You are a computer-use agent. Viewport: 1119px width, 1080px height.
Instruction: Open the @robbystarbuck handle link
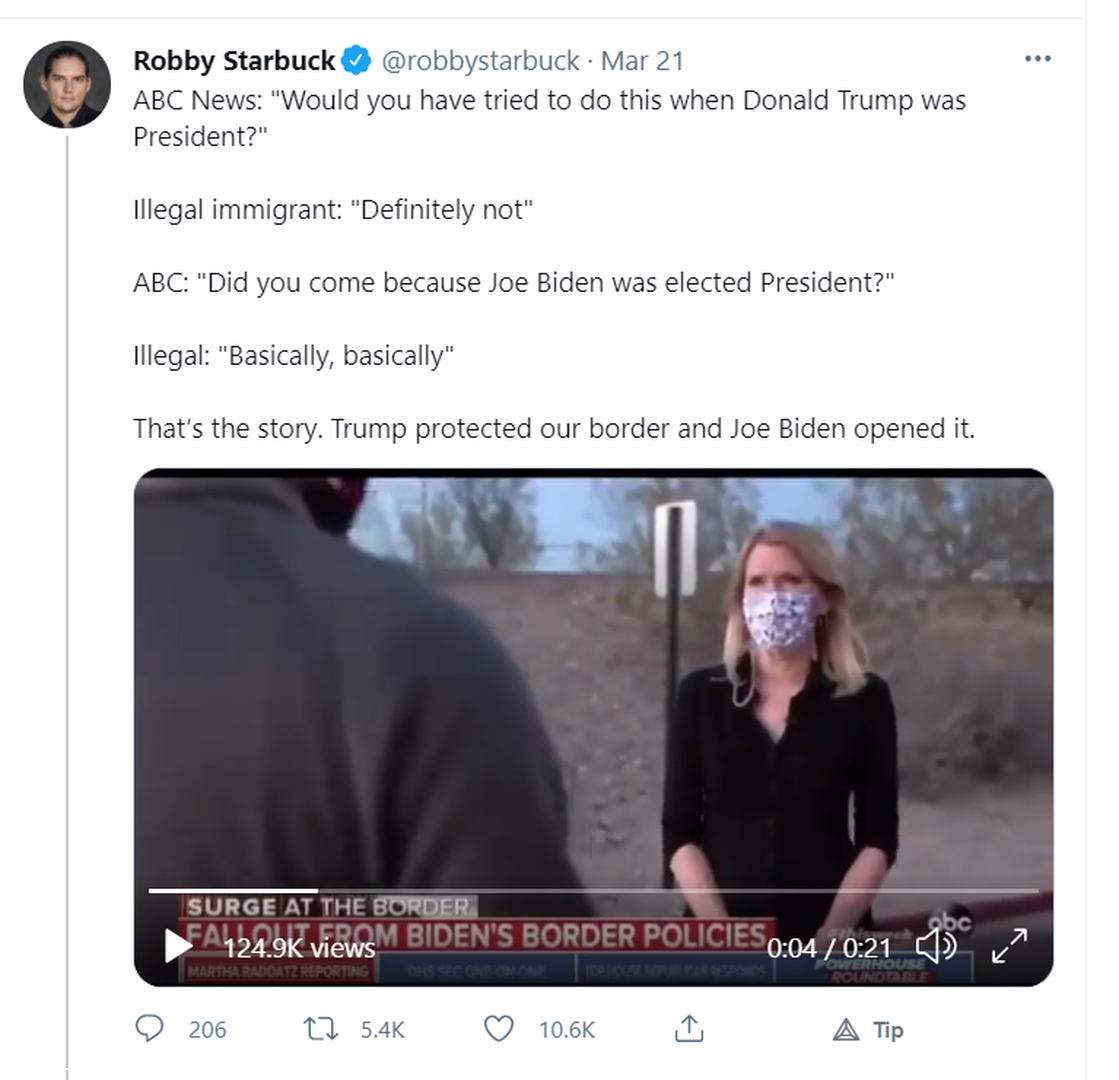coord(480,61)
